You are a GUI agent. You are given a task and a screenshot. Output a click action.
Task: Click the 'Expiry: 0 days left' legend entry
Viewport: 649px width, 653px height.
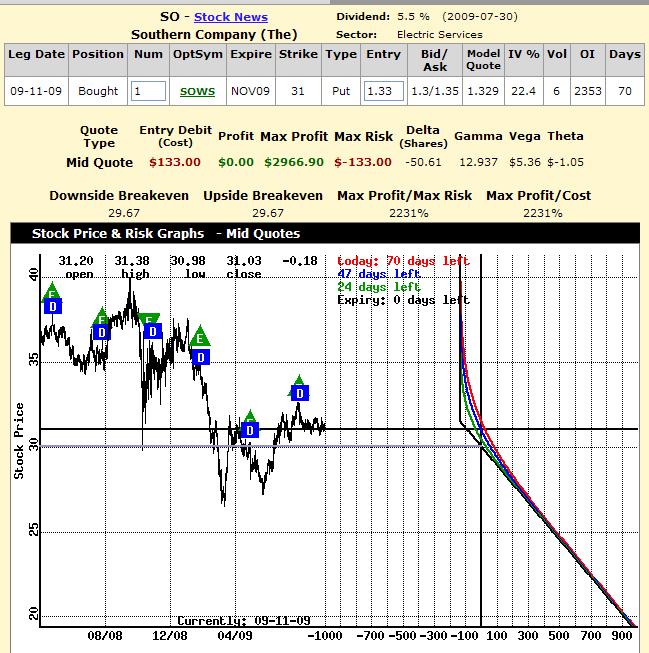(x=402, y=300)
